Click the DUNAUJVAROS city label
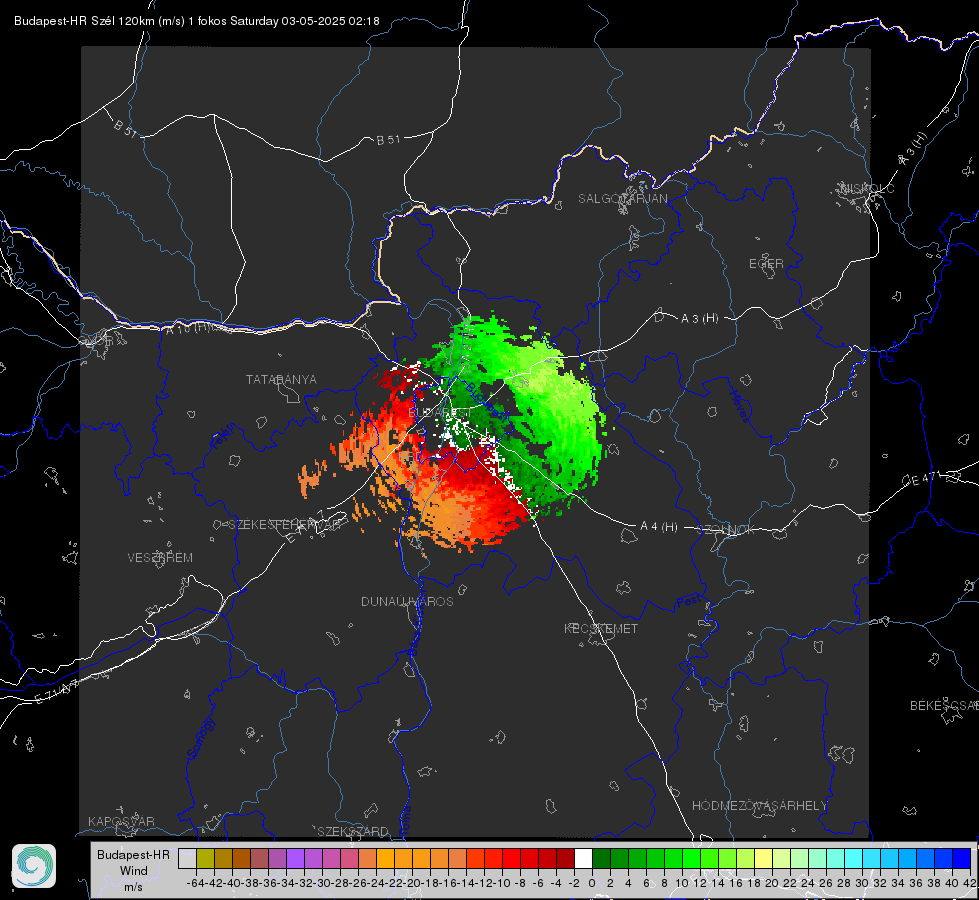This screenshot has height=900, width=979. (407, 601)
